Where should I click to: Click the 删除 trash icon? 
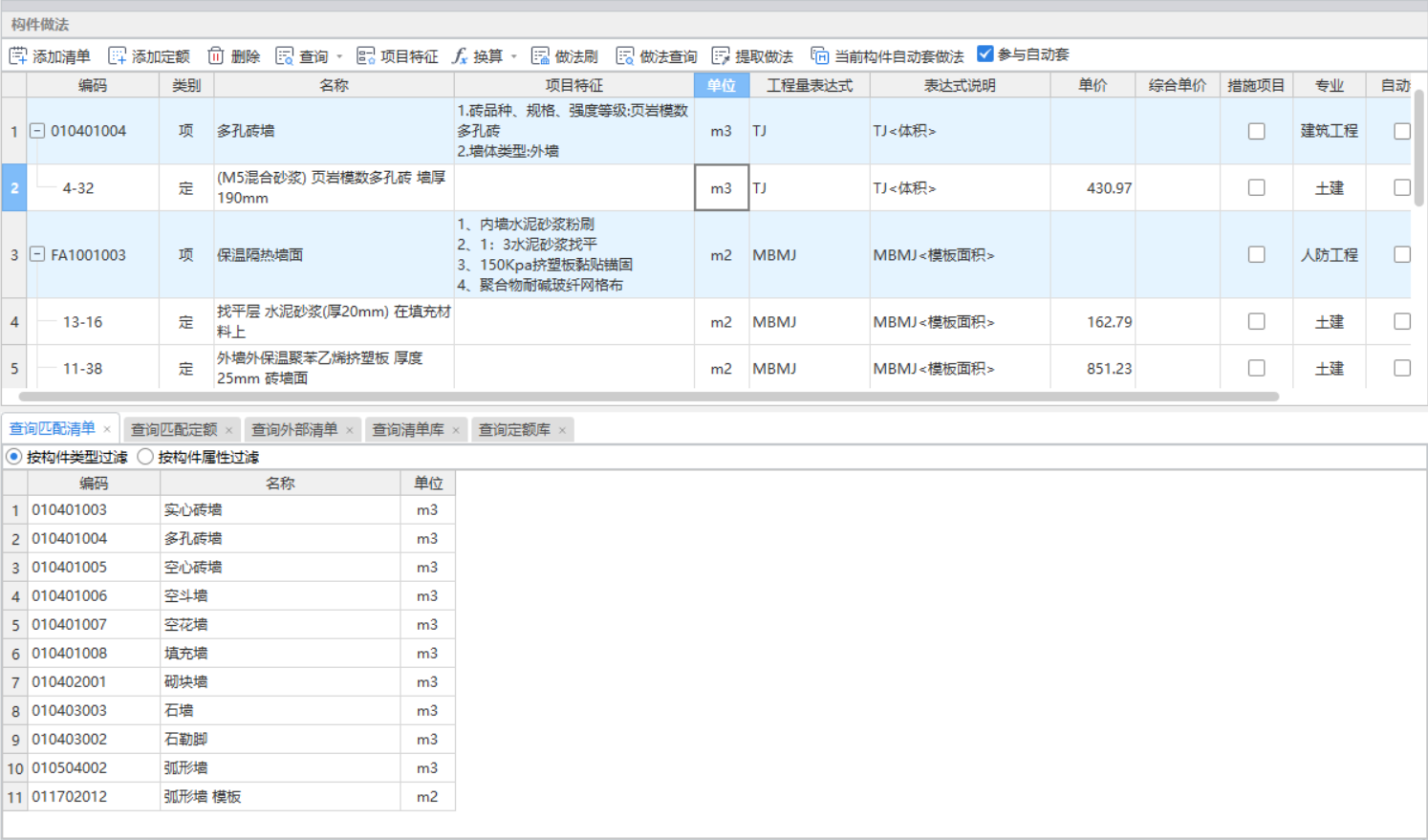[x=216, y=56]
